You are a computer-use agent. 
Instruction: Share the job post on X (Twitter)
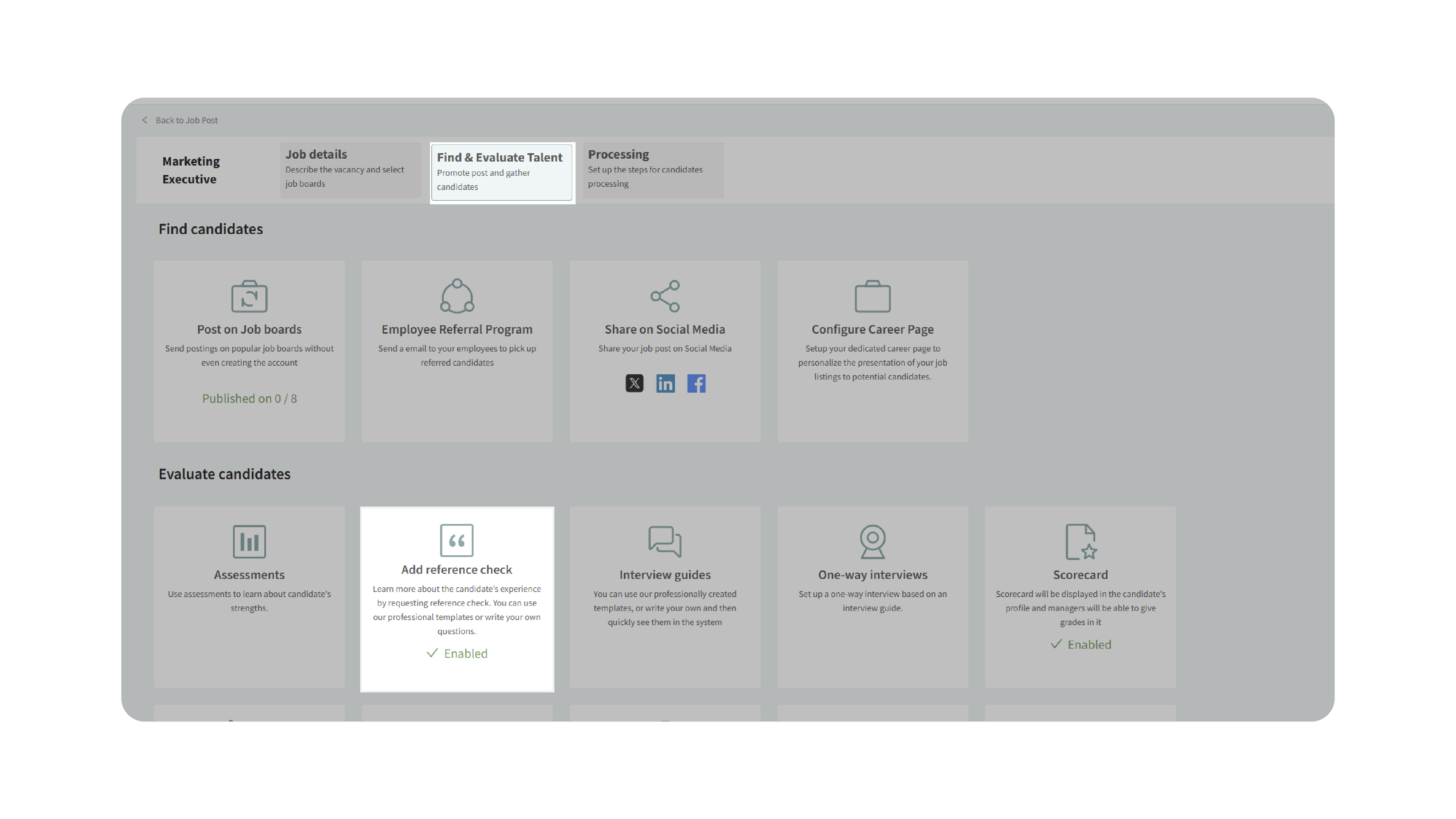click(x=634, y=383)
